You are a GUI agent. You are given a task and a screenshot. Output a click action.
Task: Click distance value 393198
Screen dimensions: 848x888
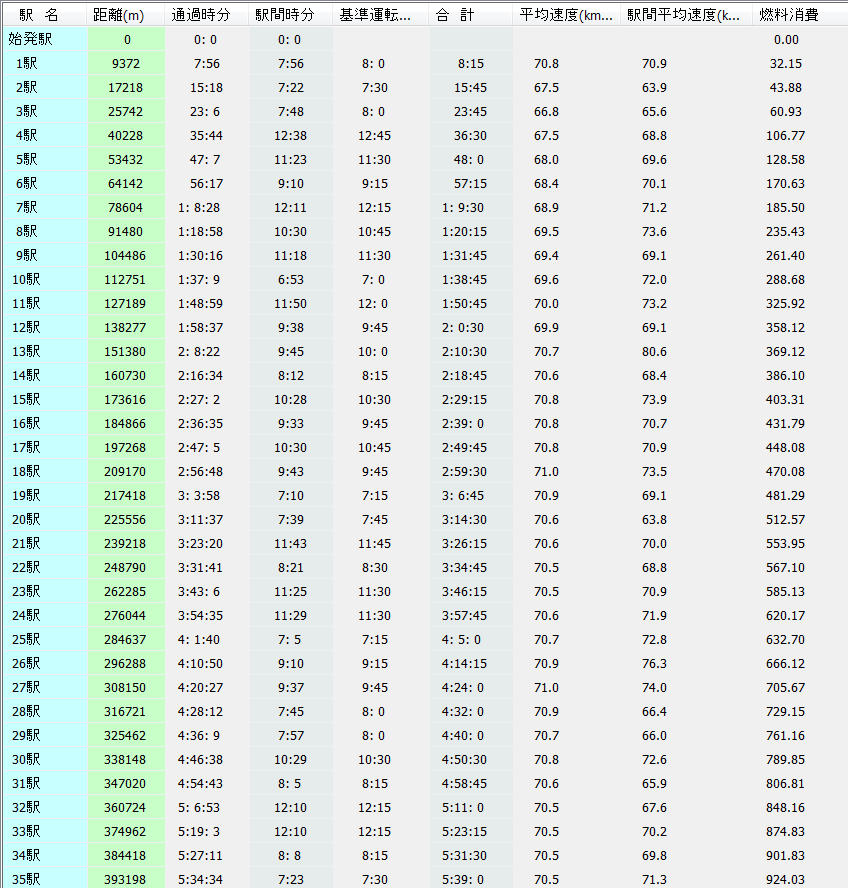coord(125,880)
